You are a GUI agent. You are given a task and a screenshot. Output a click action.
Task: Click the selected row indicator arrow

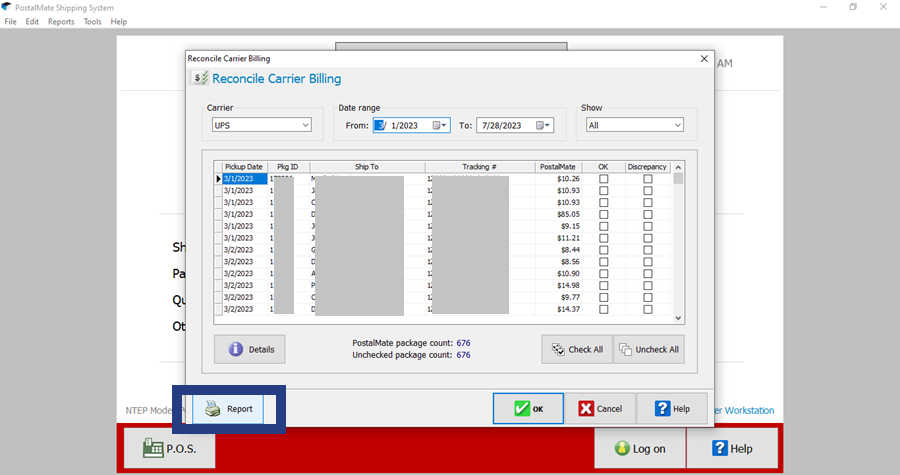218,179
